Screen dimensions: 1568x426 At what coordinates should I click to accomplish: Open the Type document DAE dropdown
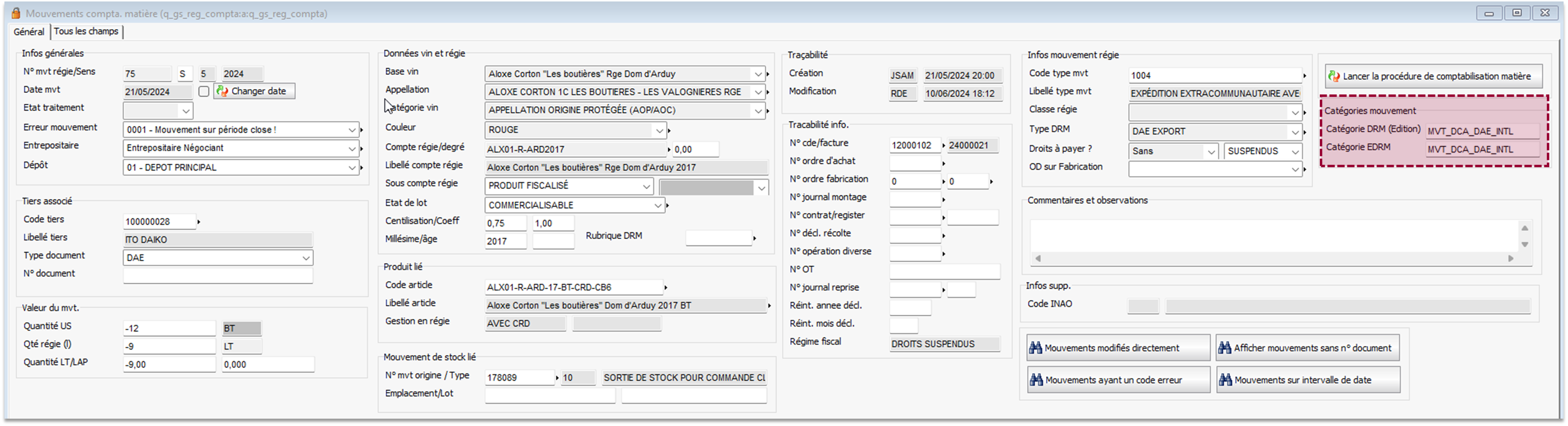(x=305, y=258)
